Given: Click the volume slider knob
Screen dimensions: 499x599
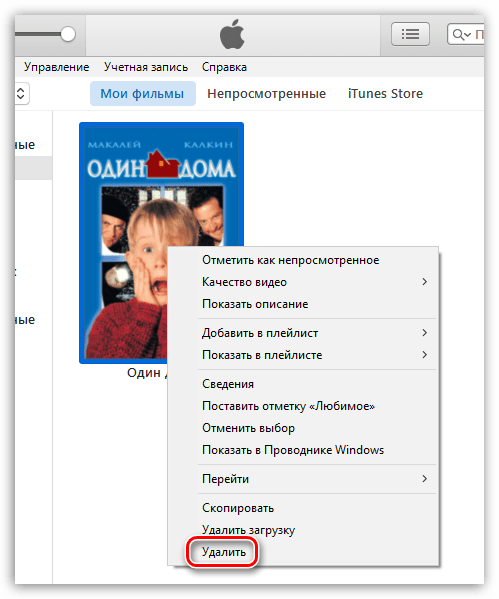Looking at the screenshot, I should pos(68,34).
